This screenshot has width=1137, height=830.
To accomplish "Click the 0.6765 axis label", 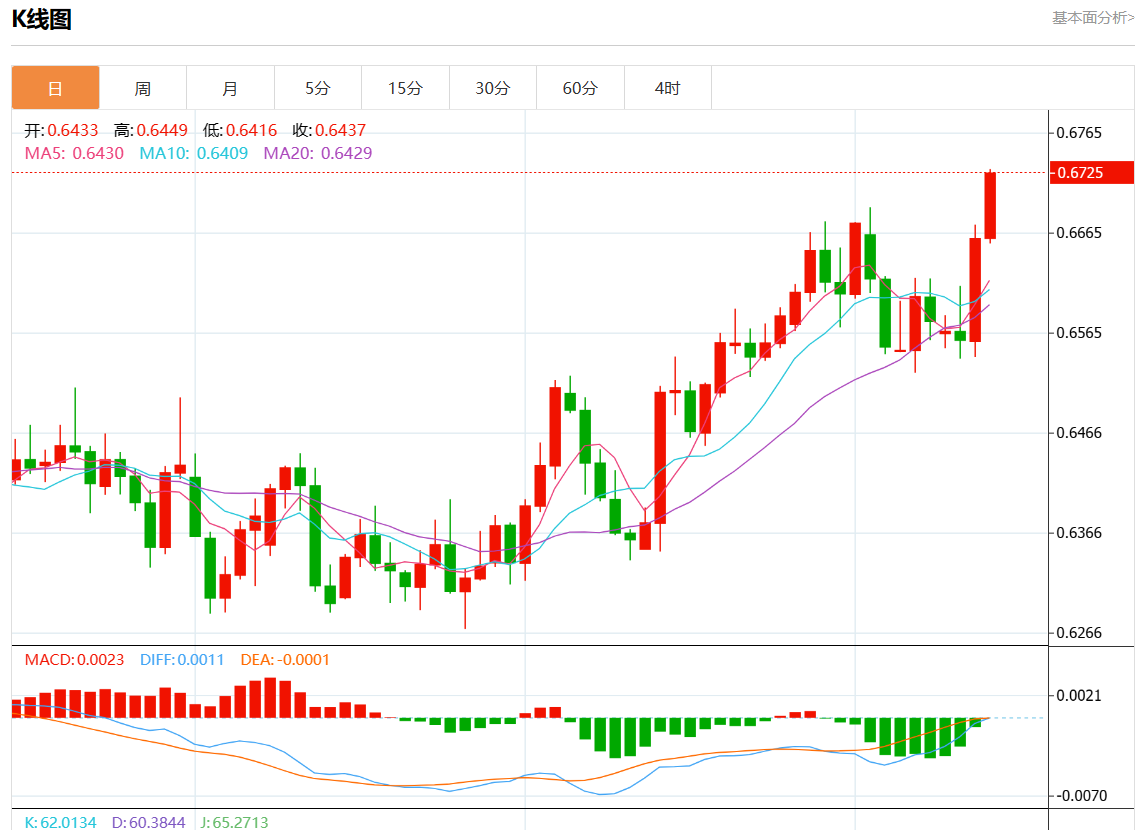I will [x=1079, y=133].
